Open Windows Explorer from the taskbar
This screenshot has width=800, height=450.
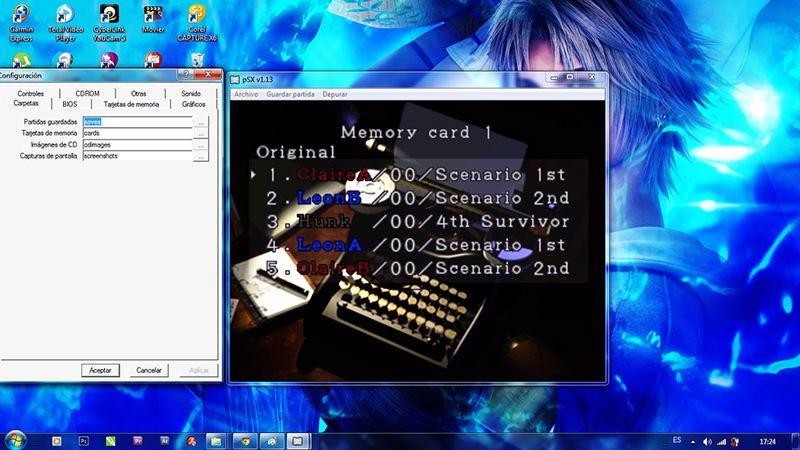(x=217, y=441)
